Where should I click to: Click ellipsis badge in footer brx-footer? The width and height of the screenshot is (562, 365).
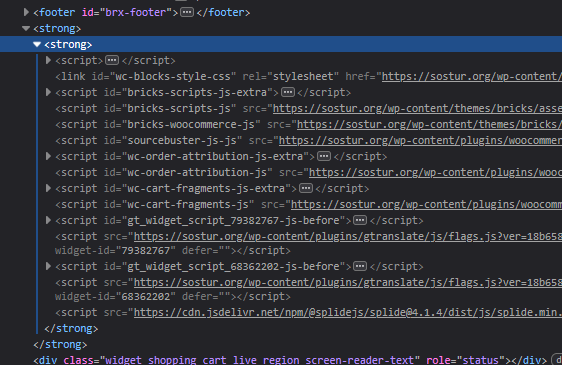[x=187, y=13]
